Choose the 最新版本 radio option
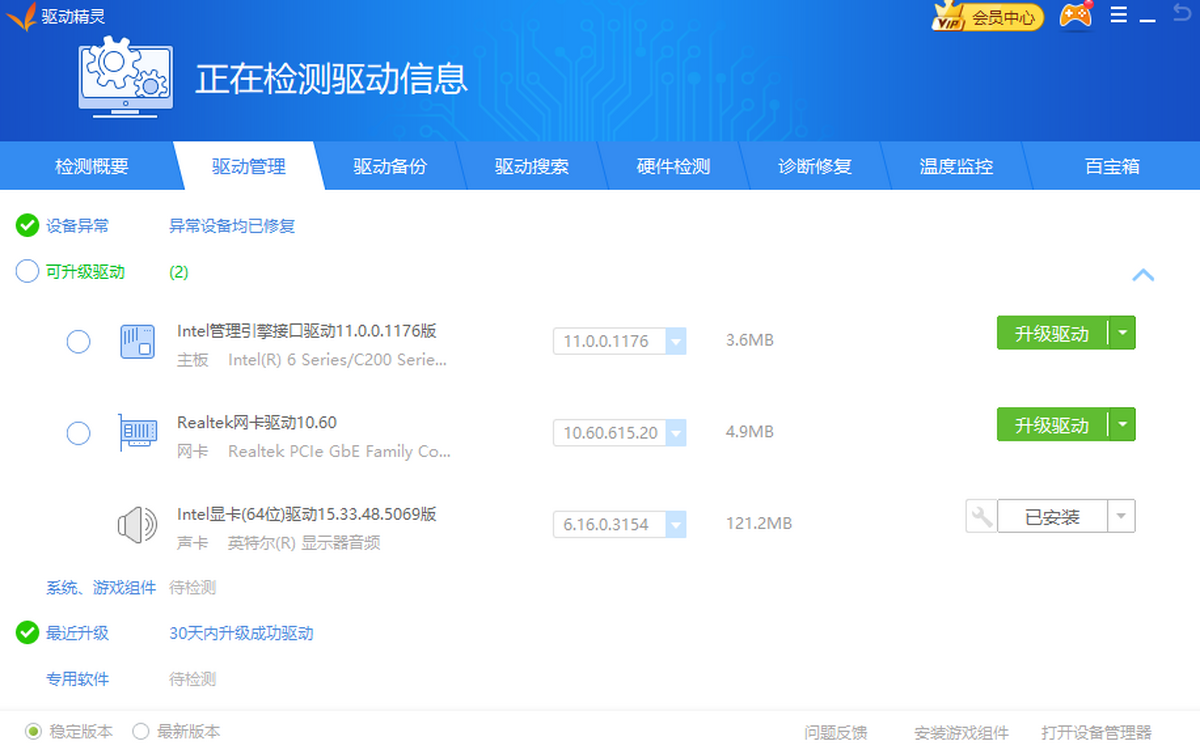 click(141, 731)
